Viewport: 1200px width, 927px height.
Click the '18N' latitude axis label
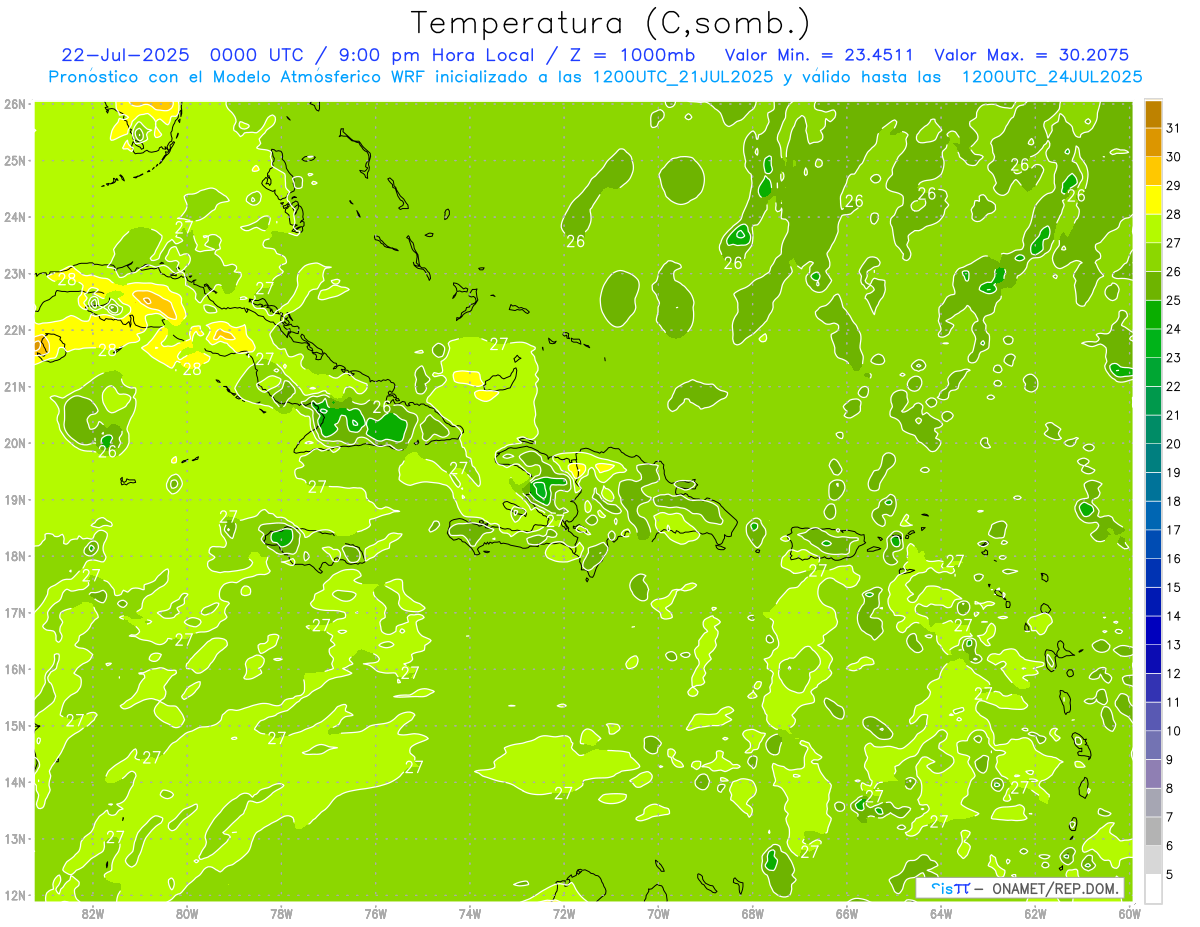click(15, 556)
